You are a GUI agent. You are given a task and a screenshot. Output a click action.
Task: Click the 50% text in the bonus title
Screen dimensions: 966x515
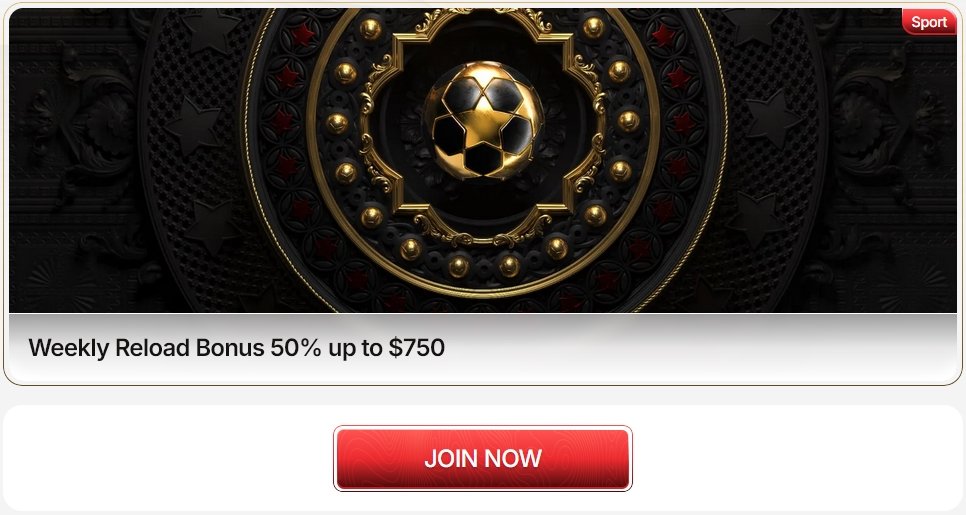pos(296,348)
